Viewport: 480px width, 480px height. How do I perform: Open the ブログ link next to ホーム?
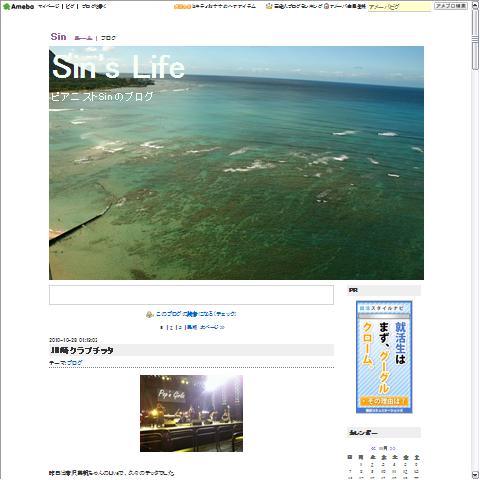pyautogui.click(x=108, y=38)
